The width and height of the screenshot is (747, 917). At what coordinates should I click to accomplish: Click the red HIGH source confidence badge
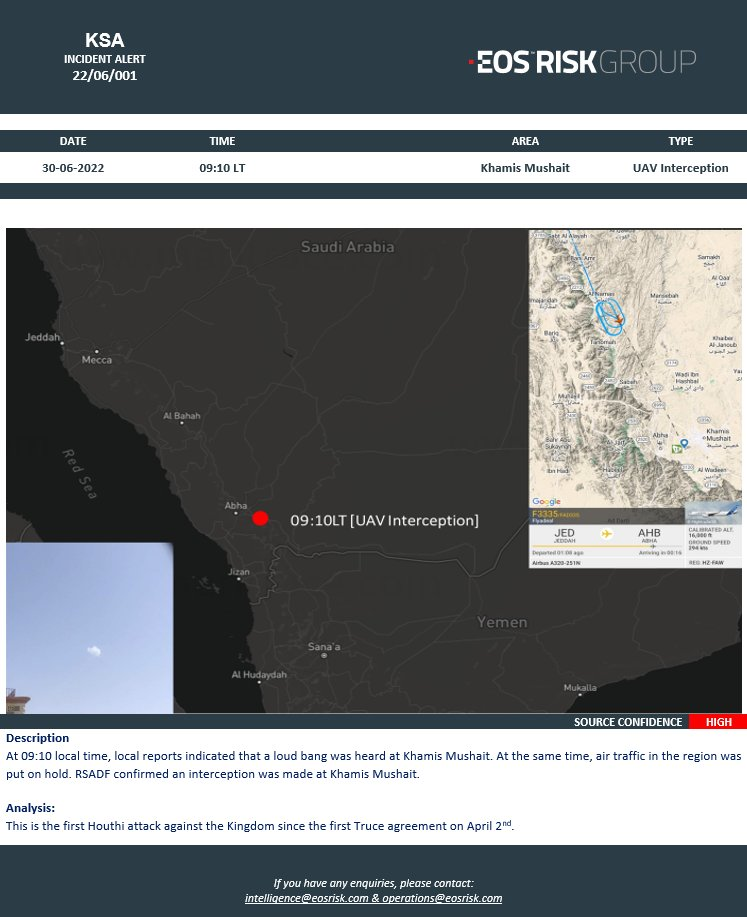pos(717,722)
